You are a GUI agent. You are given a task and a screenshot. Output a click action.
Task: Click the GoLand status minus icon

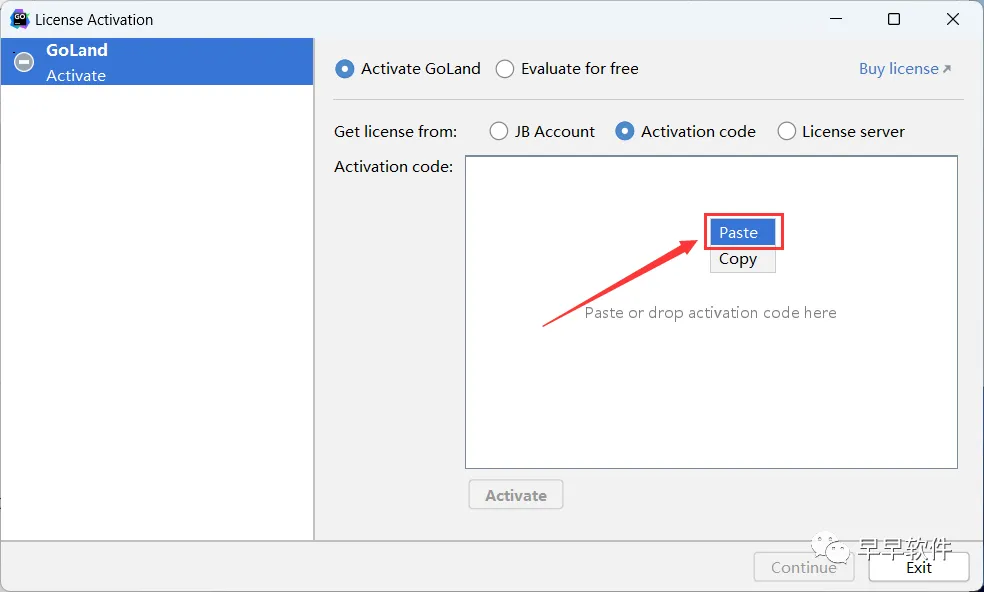tap(24, 62)
